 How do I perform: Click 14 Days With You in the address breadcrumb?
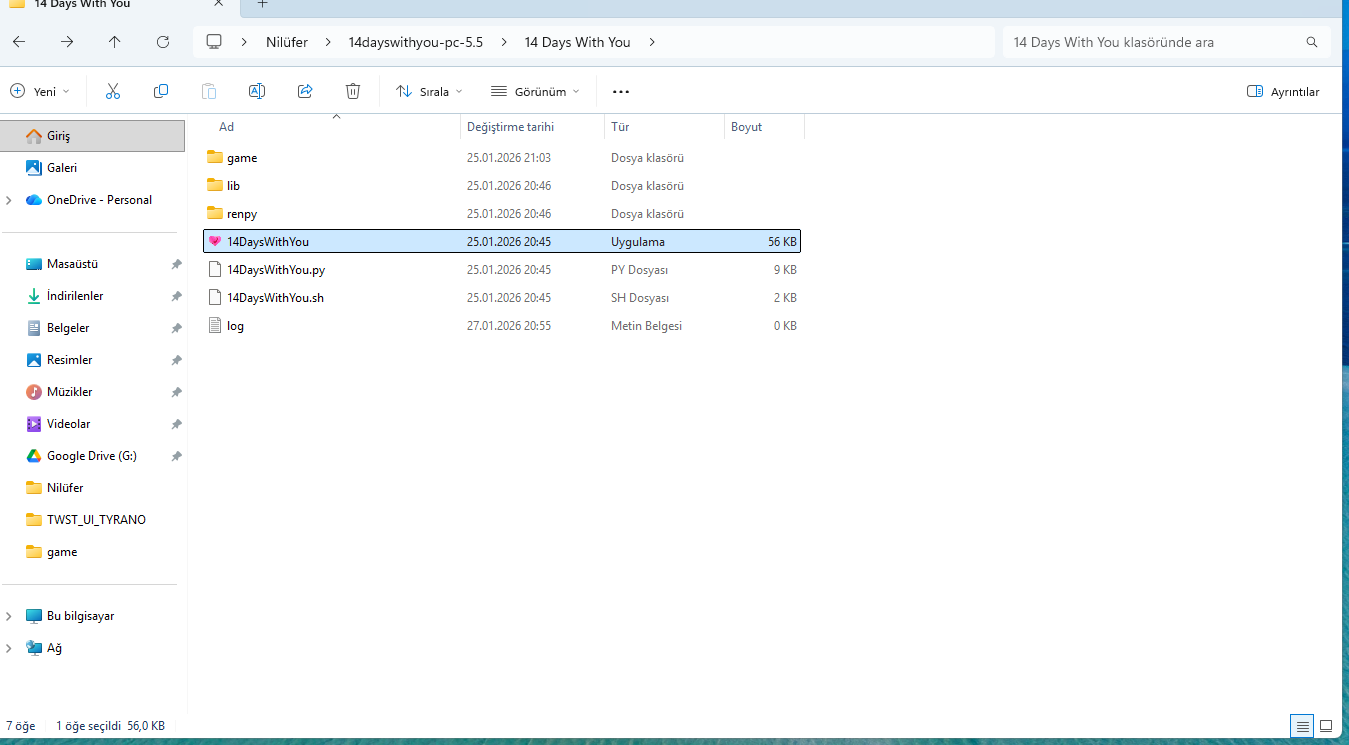click(x=578, y=42)
